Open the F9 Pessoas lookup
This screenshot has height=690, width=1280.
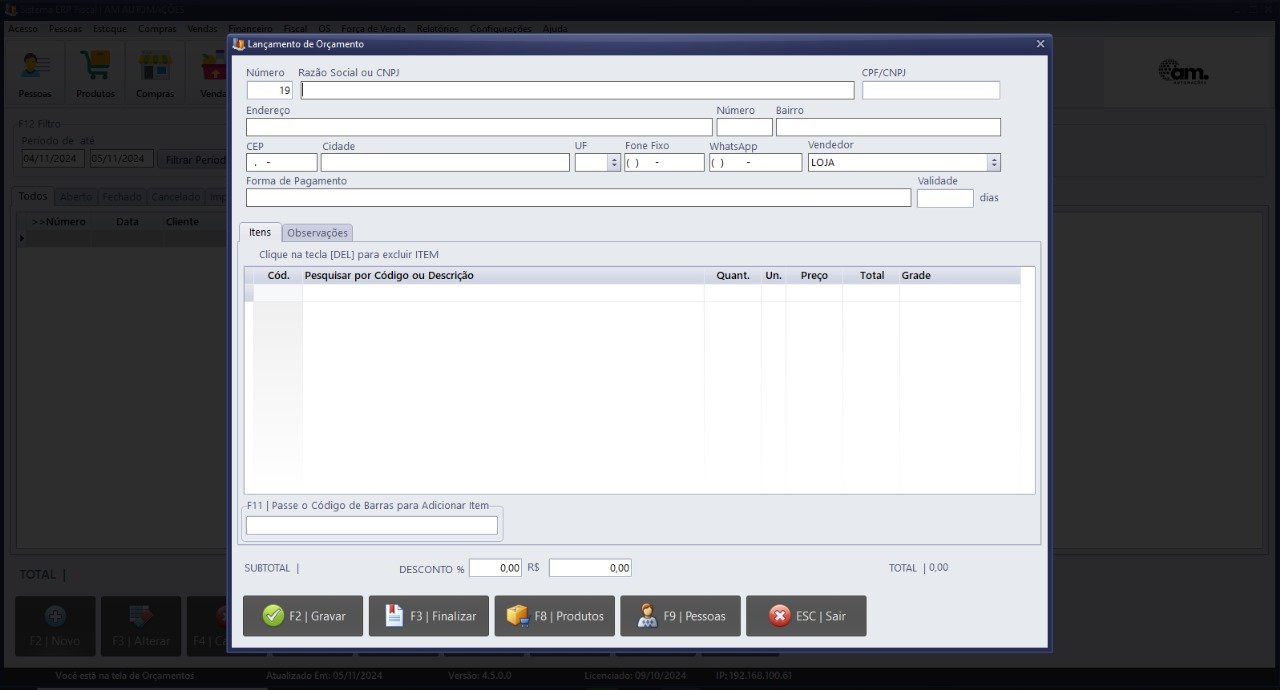click(x=681, y=616)
